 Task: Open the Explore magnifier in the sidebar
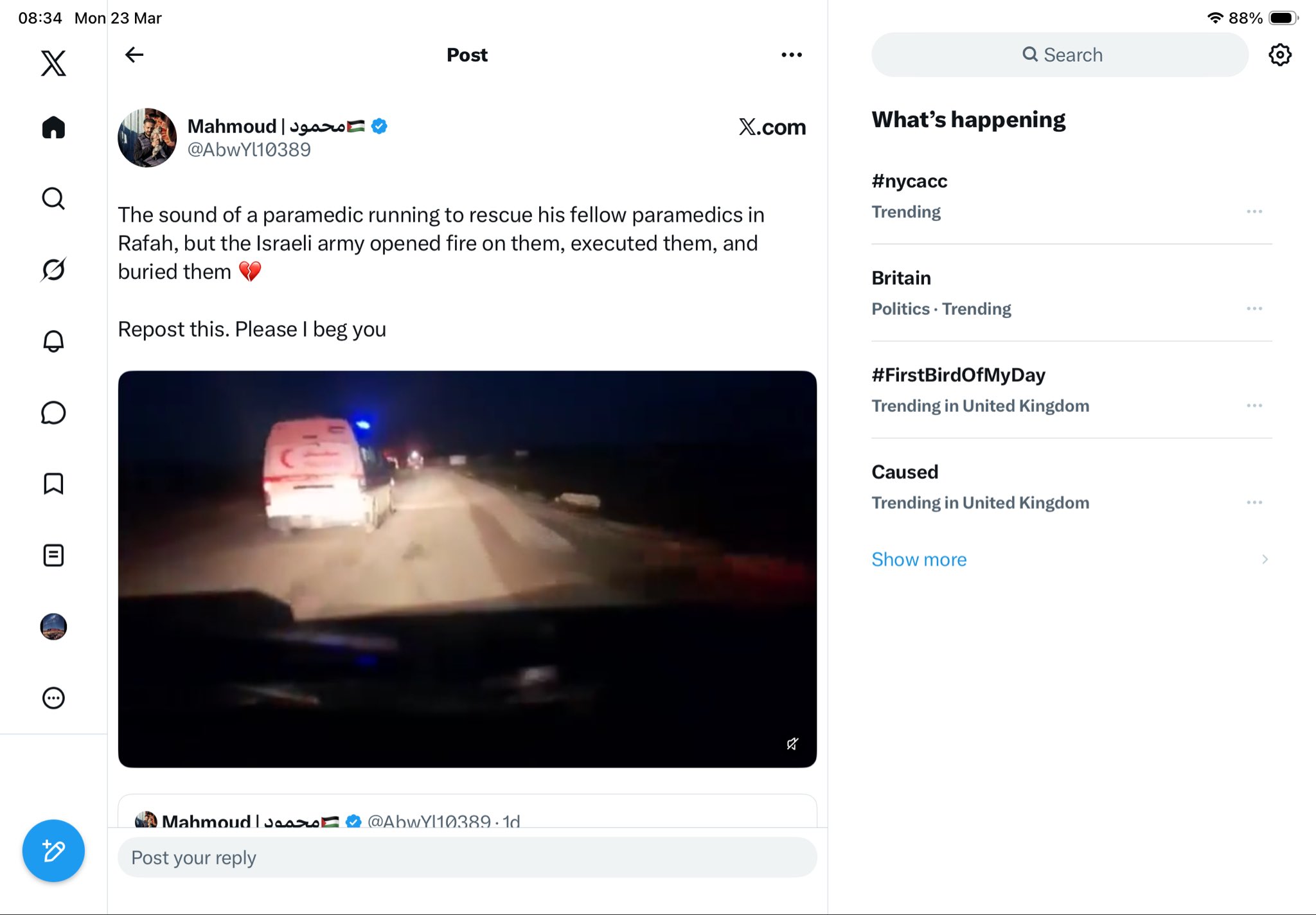tap(53, 199)
